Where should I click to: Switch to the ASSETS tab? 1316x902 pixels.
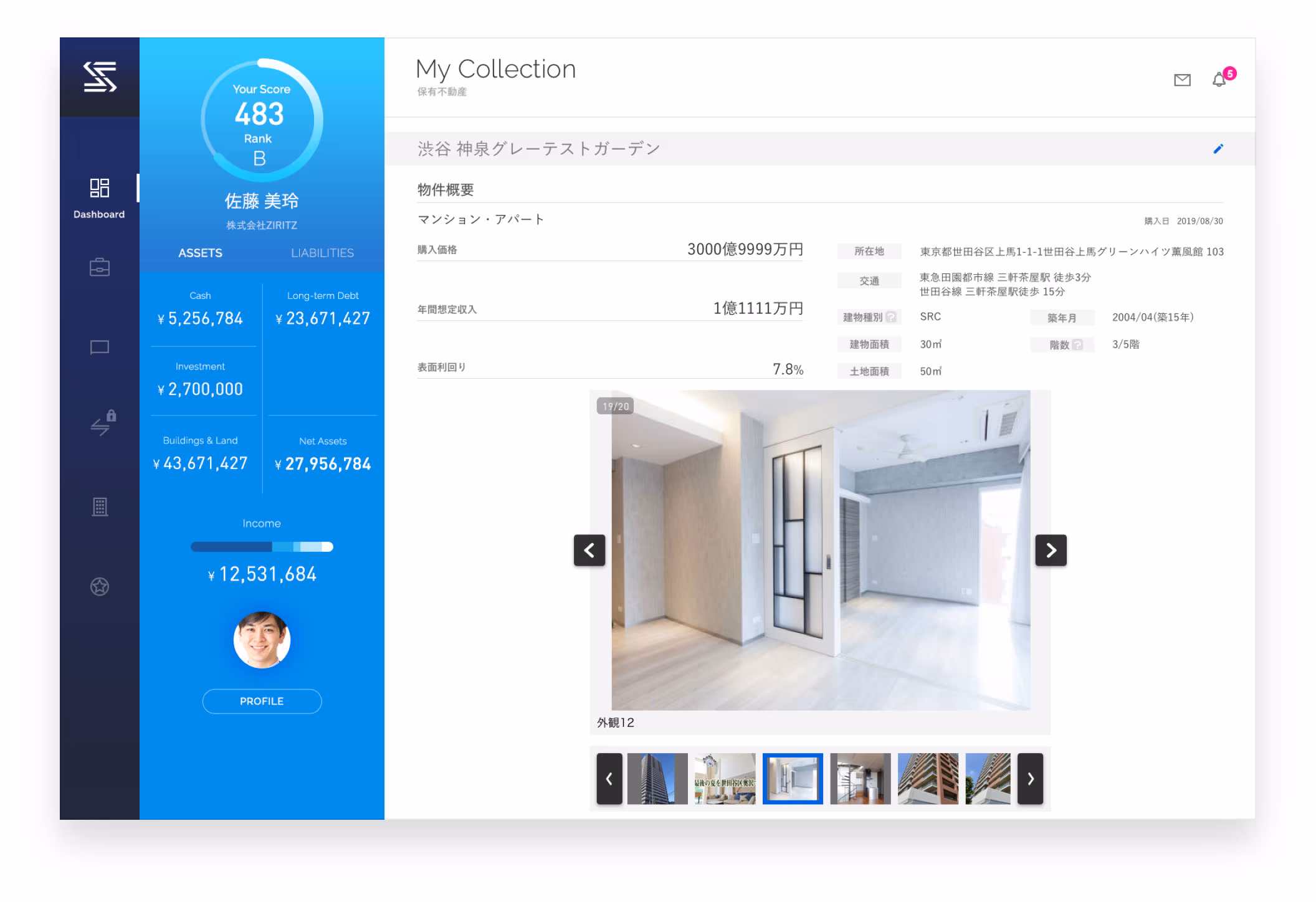pyautogui.click(x=200, y=253)
